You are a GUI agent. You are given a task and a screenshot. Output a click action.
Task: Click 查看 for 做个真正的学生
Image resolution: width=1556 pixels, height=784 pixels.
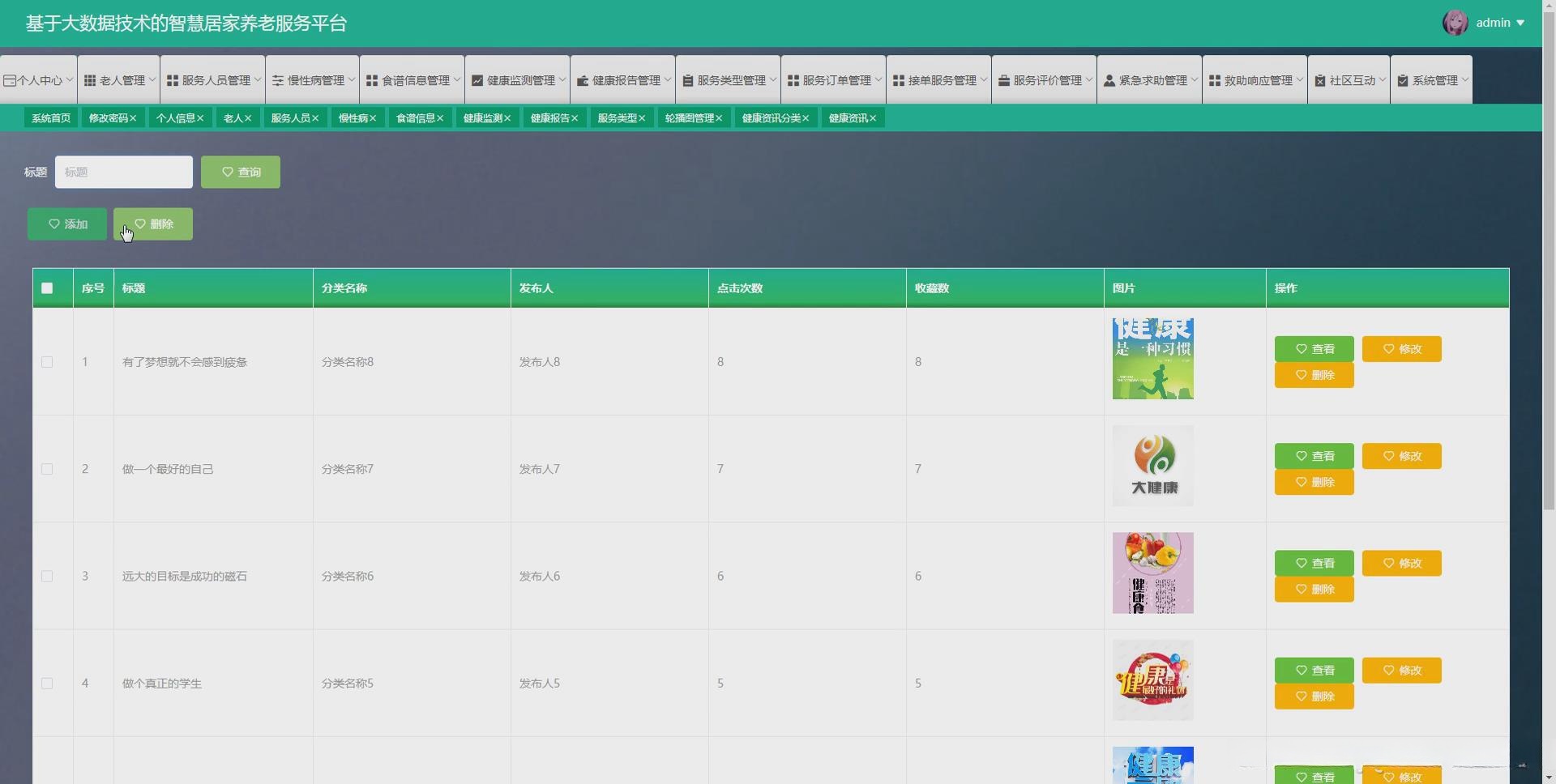pyautogui.click(x=1314, y=671)
